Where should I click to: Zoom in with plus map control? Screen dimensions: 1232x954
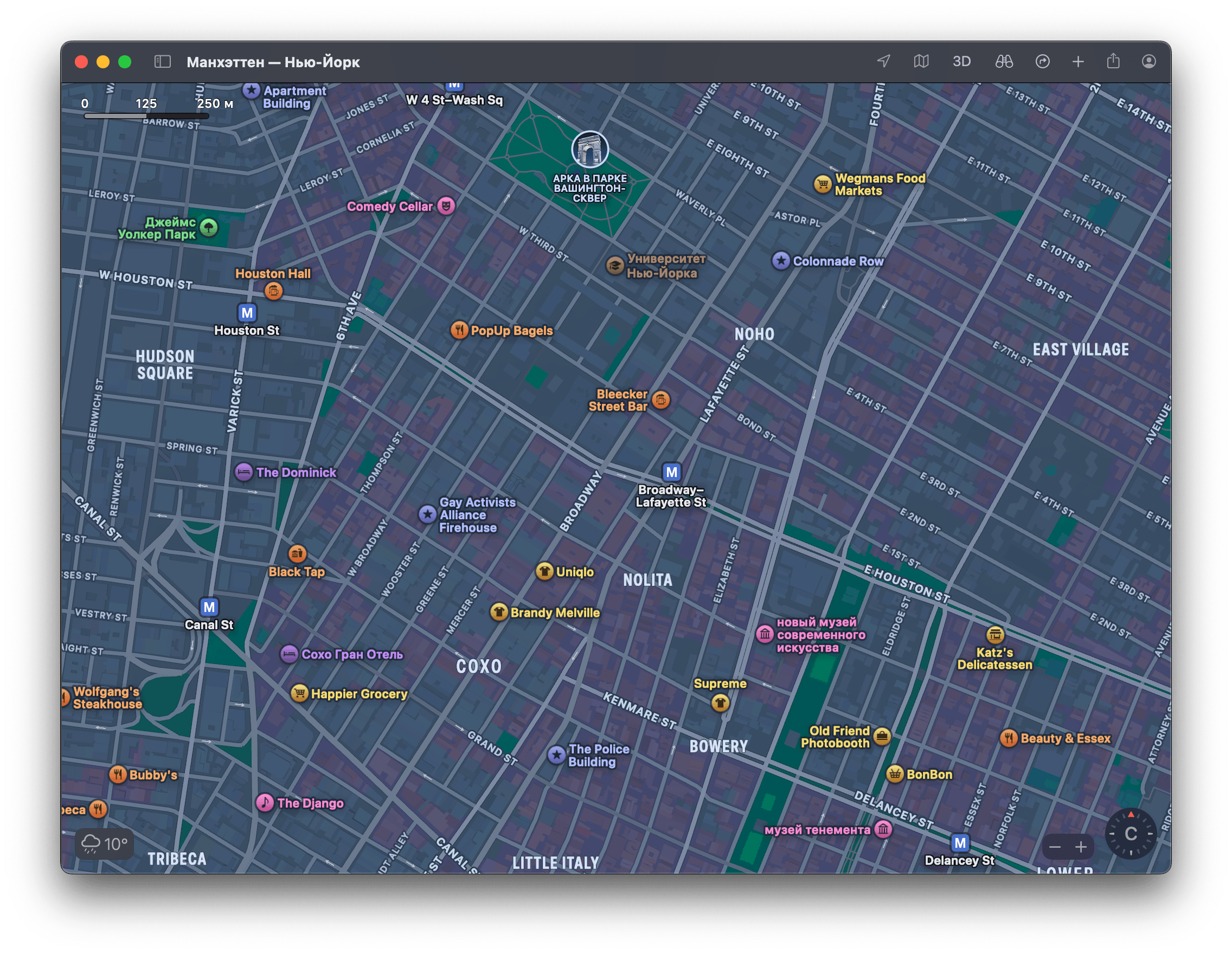1081,846
